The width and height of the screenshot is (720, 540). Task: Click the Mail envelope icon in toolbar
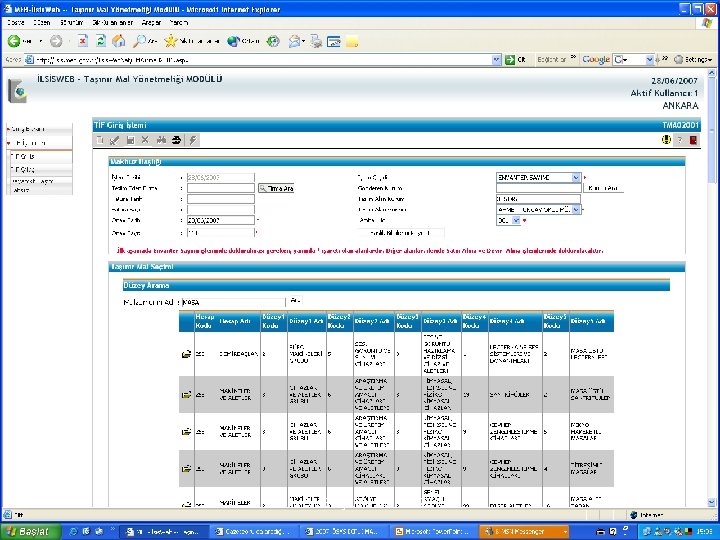coord(294,41)
